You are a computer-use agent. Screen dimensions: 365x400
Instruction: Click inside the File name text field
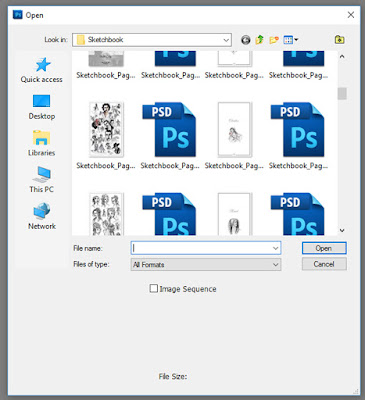point(201,248)
